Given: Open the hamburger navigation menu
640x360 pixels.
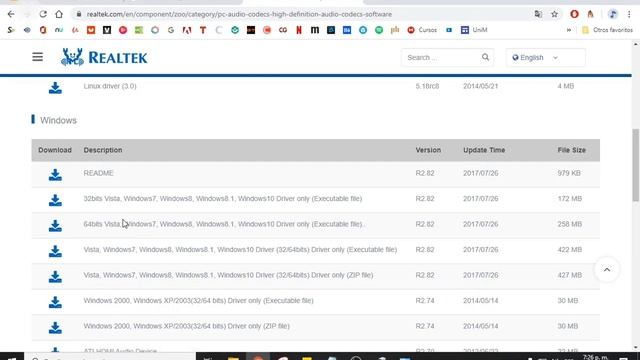Looking at the screenshot, I should tap(38, 57).
